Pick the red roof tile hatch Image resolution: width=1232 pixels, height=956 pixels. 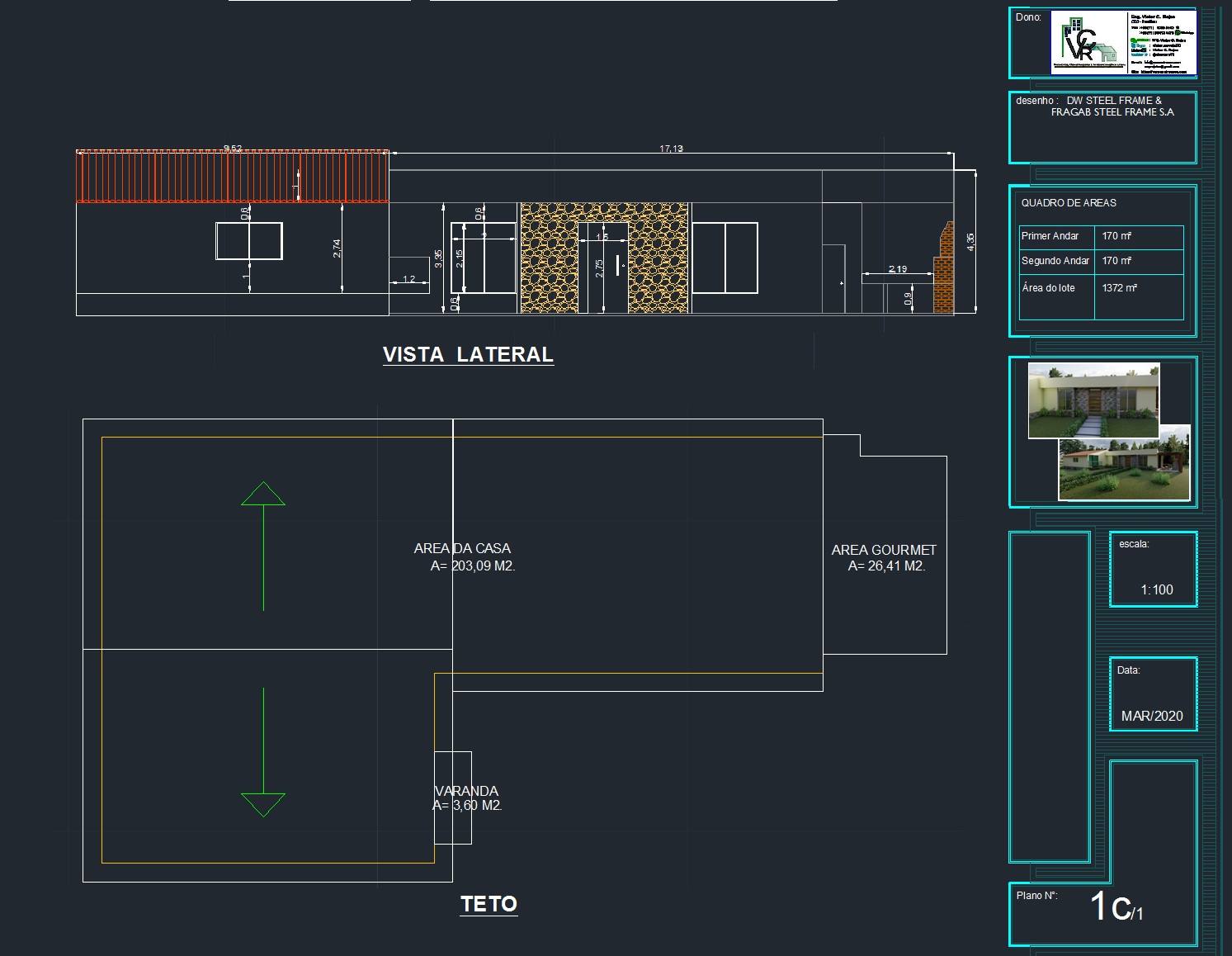(x=232, y=177)
